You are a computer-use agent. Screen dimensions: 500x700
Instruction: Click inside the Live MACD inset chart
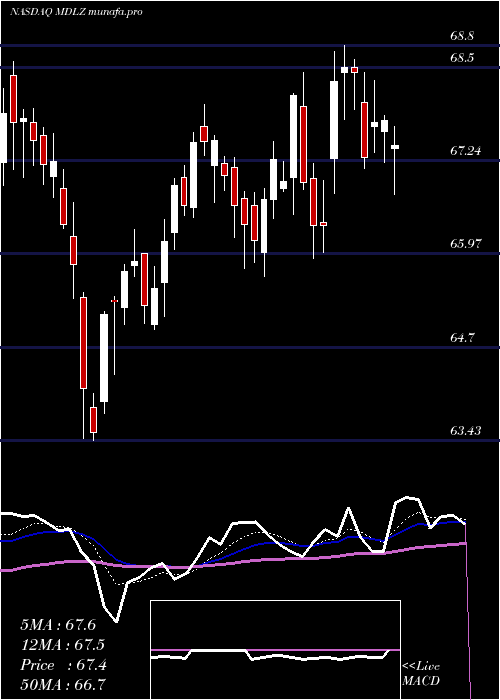pos(275,650)
